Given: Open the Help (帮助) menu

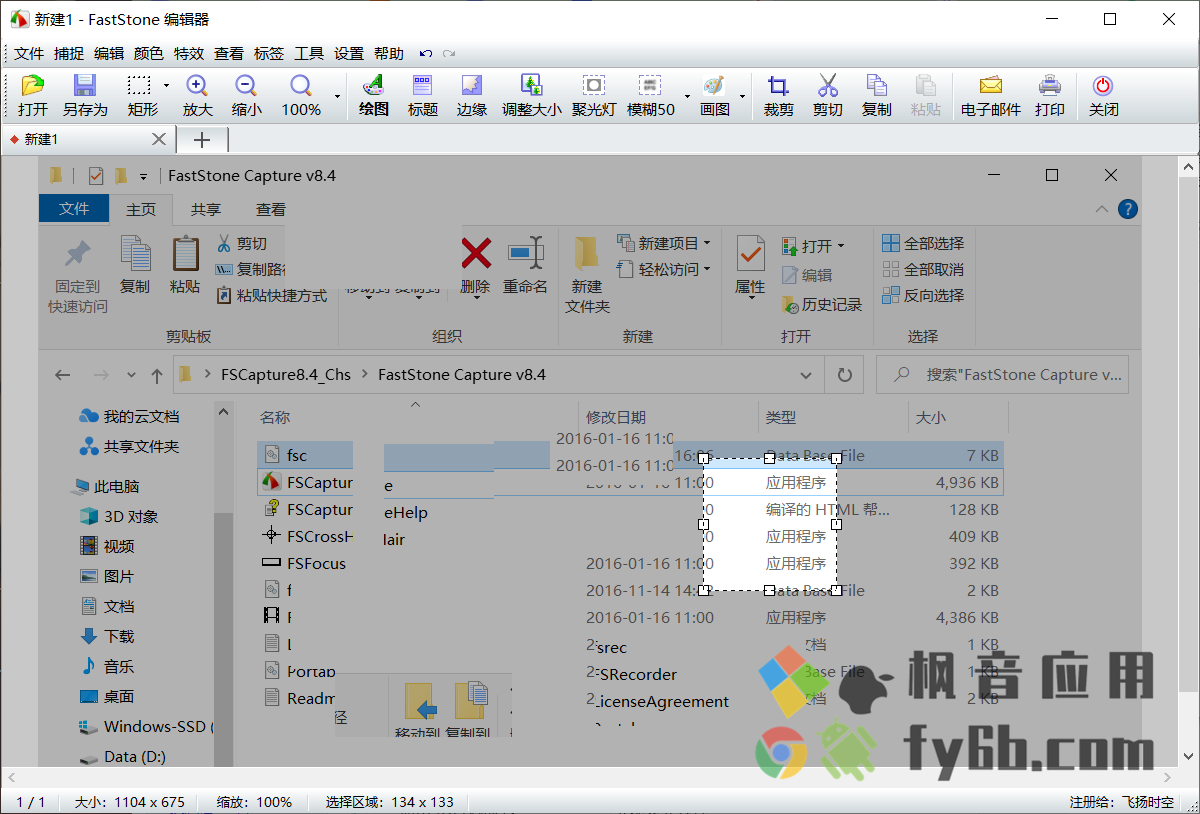Looking at the screenshot, I should click(389, 54).
